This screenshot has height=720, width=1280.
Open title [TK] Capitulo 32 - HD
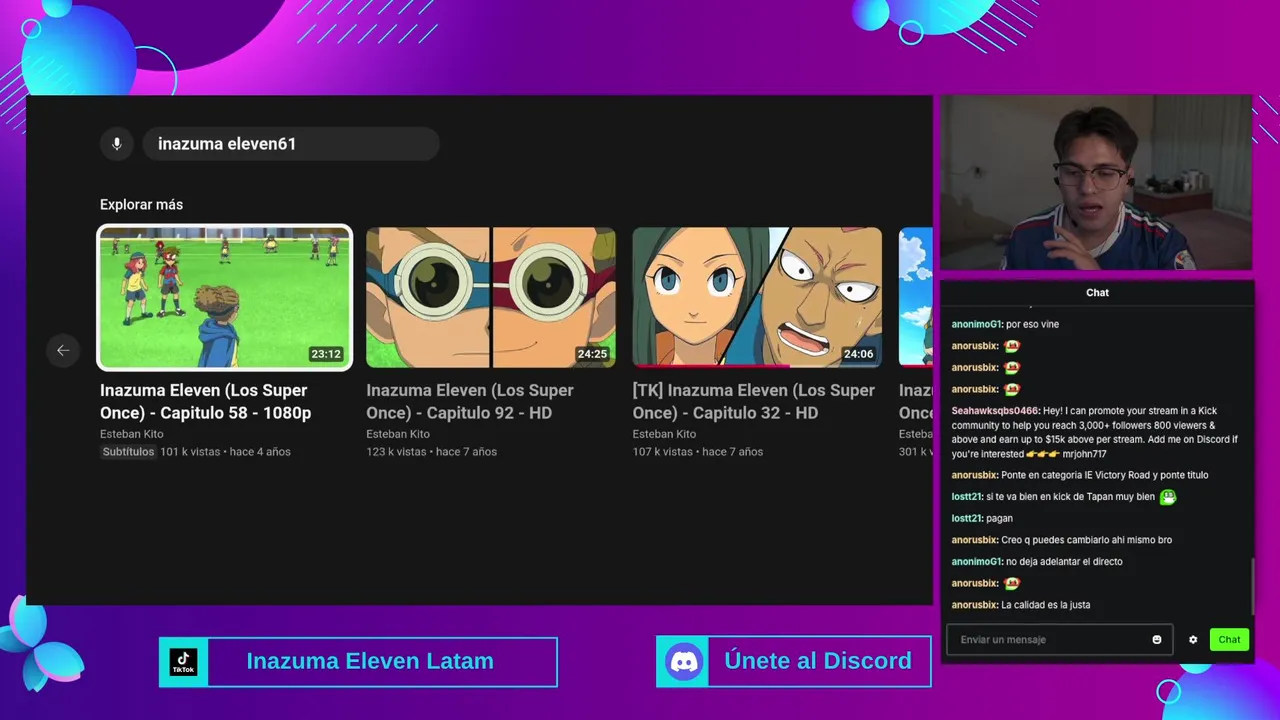coord(753,401)
